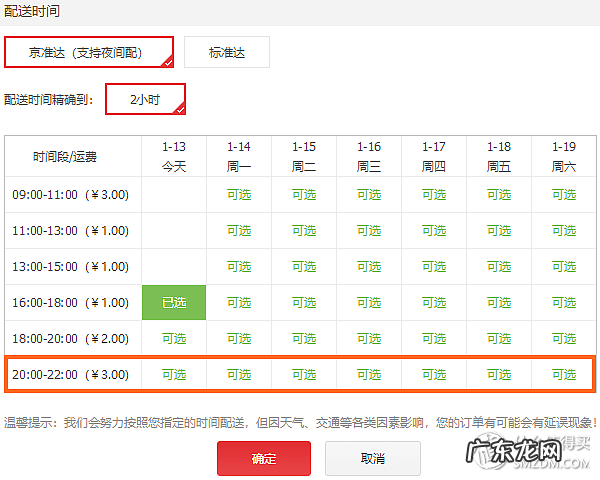Select the 京准达 (支持夜间配) delivery option

click(x=89, y=52)
